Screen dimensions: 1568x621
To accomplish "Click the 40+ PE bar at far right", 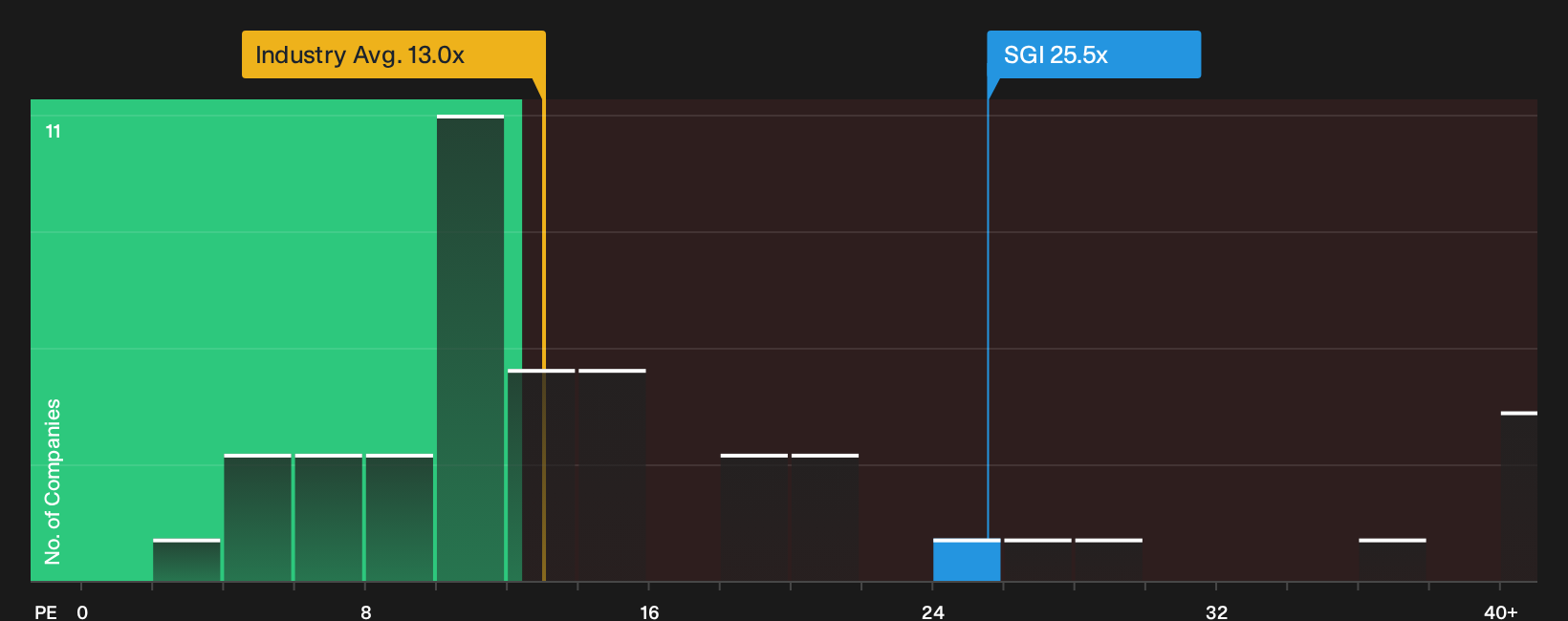I will click(x=1519, y=497).
